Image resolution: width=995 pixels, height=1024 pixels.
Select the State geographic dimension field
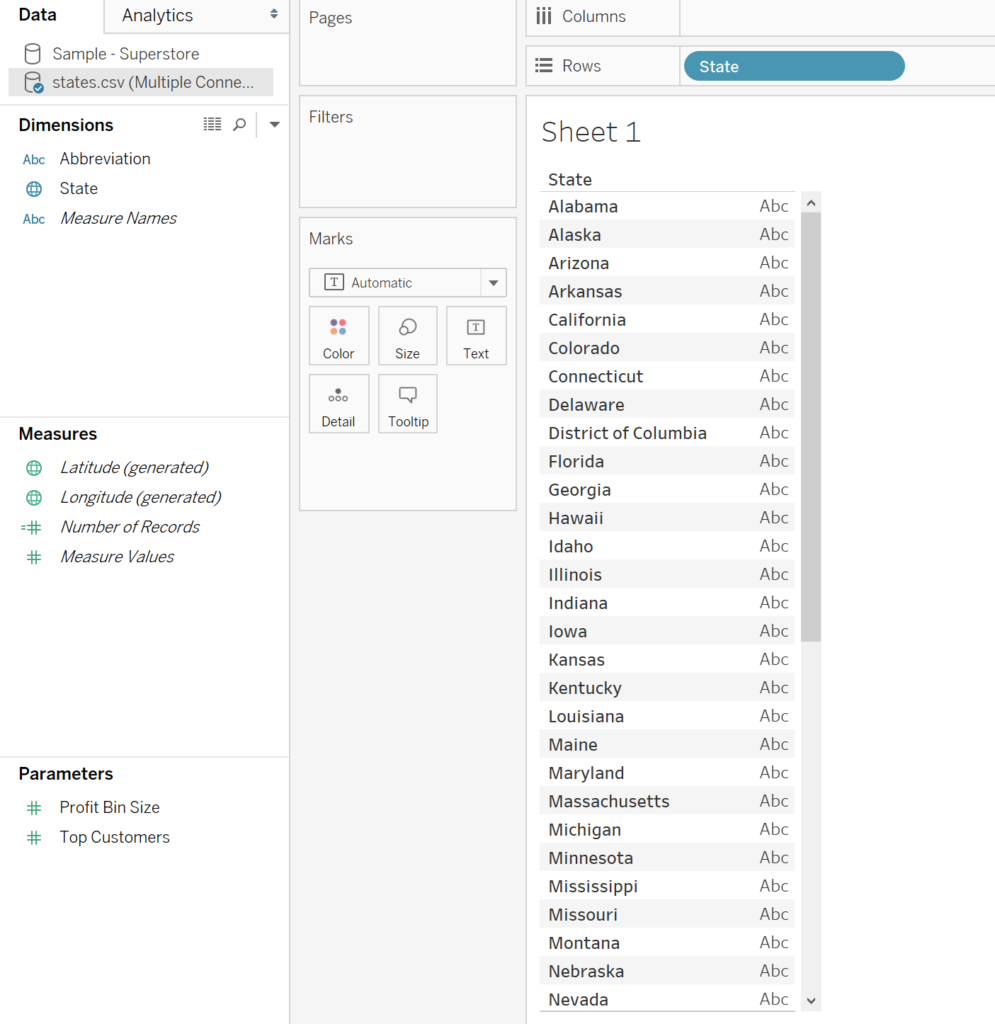tap(78, 189)
